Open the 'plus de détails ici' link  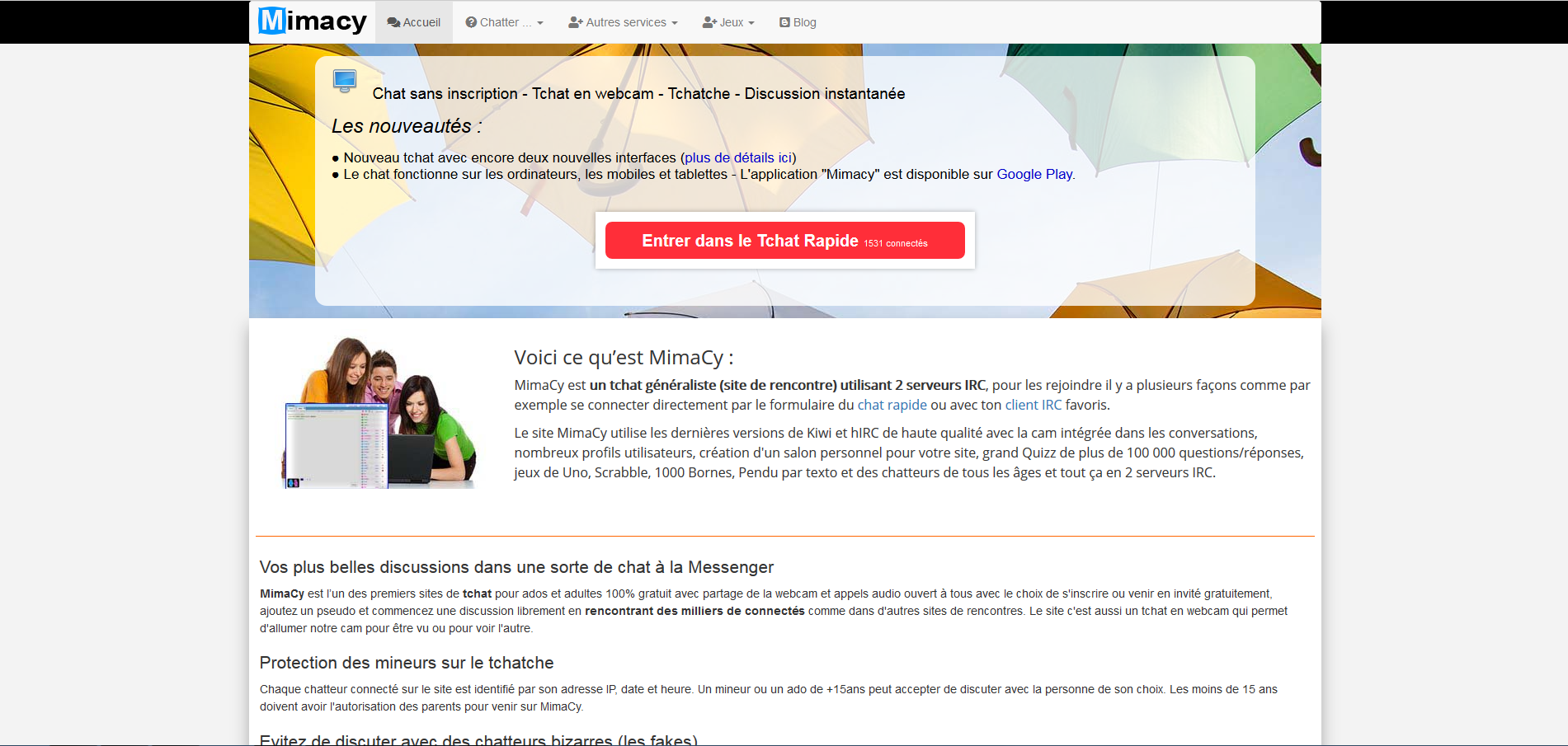point(738,157)
